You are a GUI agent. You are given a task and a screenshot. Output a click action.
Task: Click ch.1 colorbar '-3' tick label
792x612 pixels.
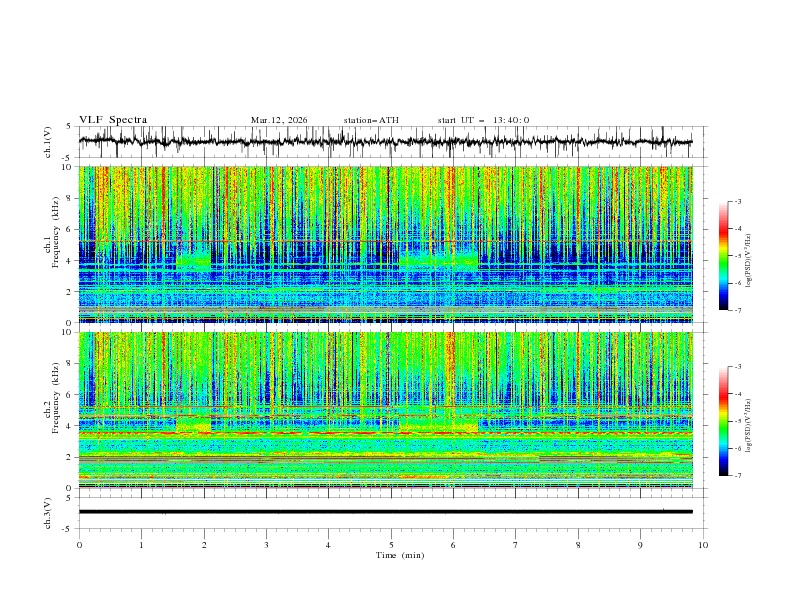tap(738, 201)
